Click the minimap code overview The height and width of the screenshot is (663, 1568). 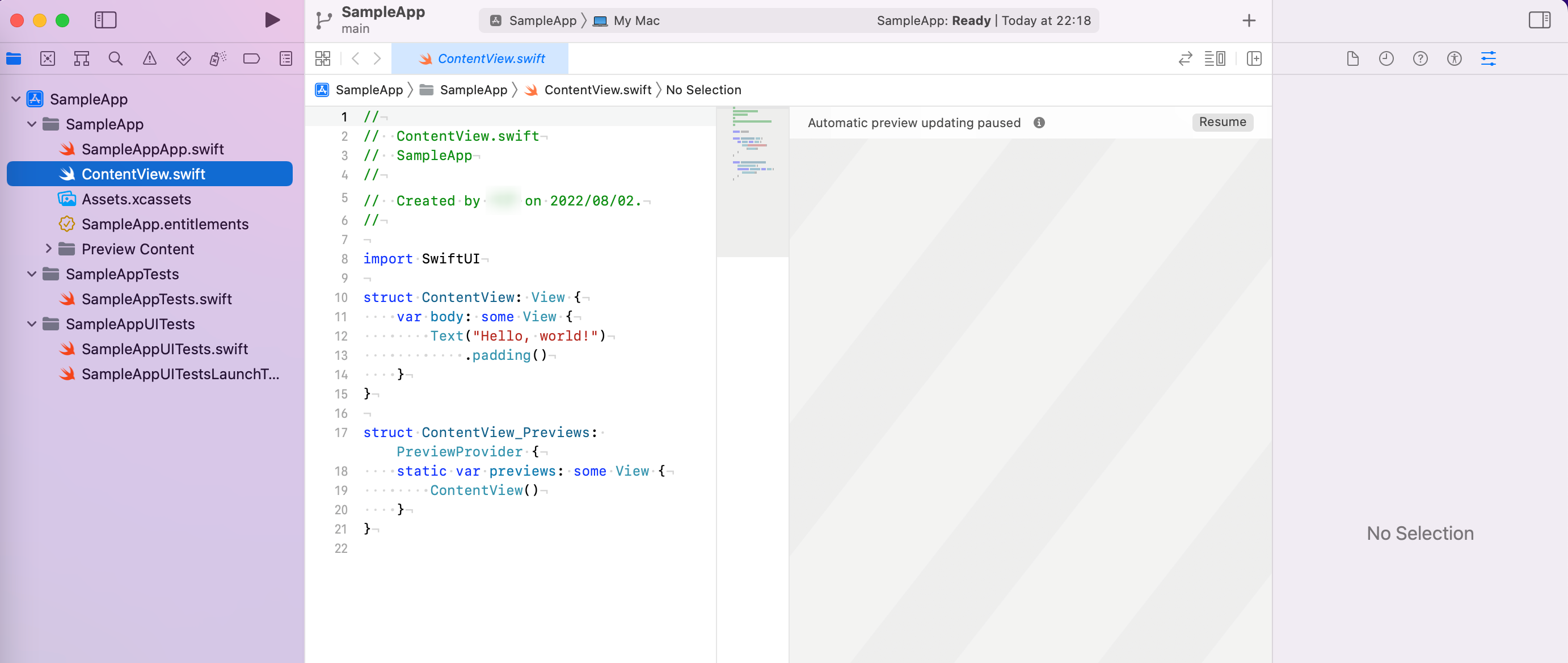coord(752,182)
